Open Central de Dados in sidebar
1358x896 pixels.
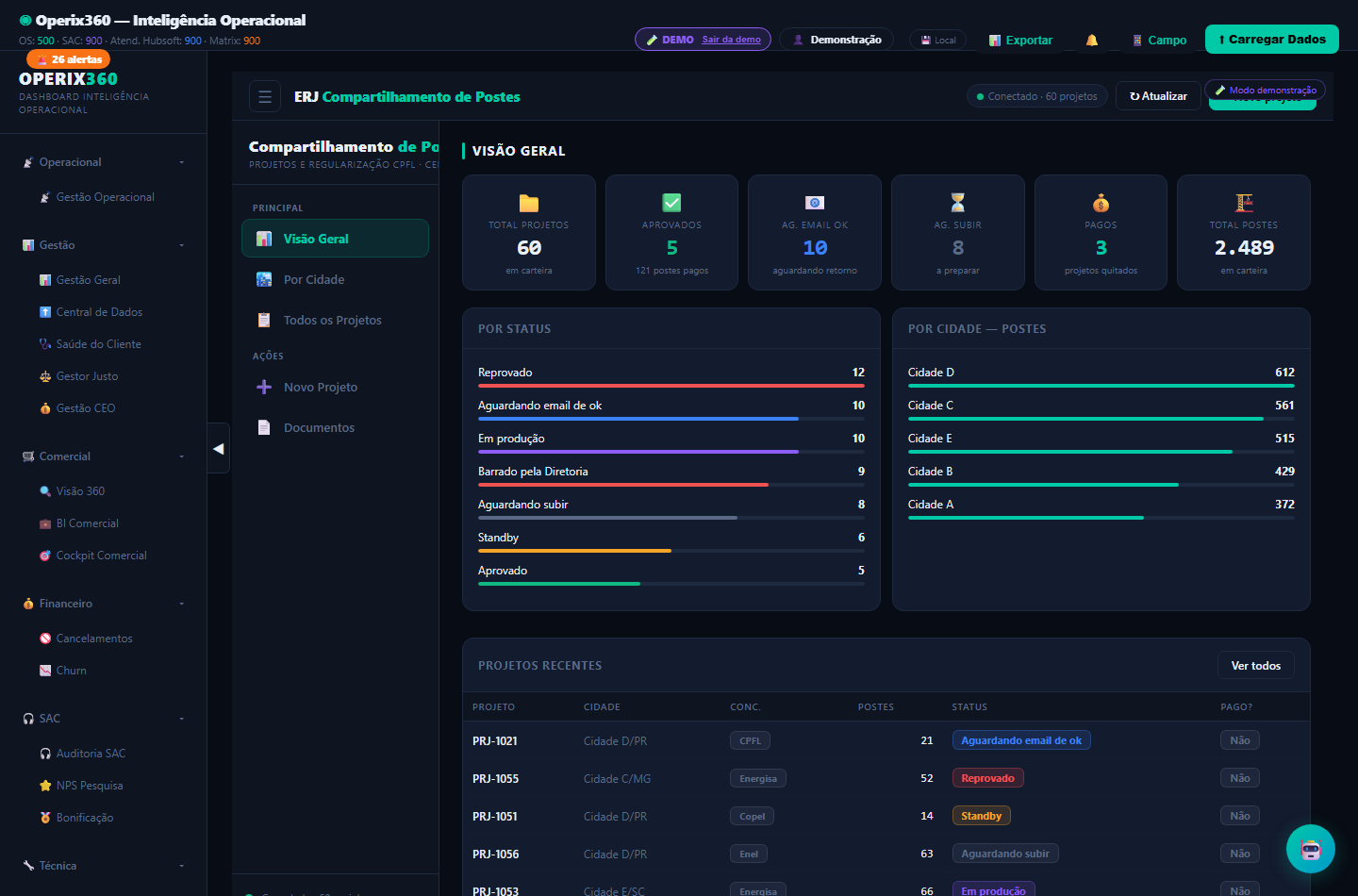click(99, 312)
